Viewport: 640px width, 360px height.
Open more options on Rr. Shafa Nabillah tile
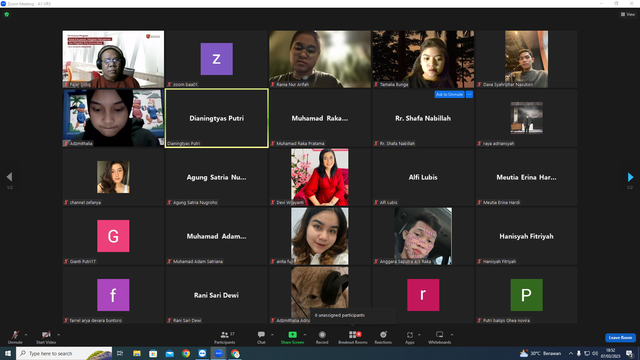tap(469, 94)
